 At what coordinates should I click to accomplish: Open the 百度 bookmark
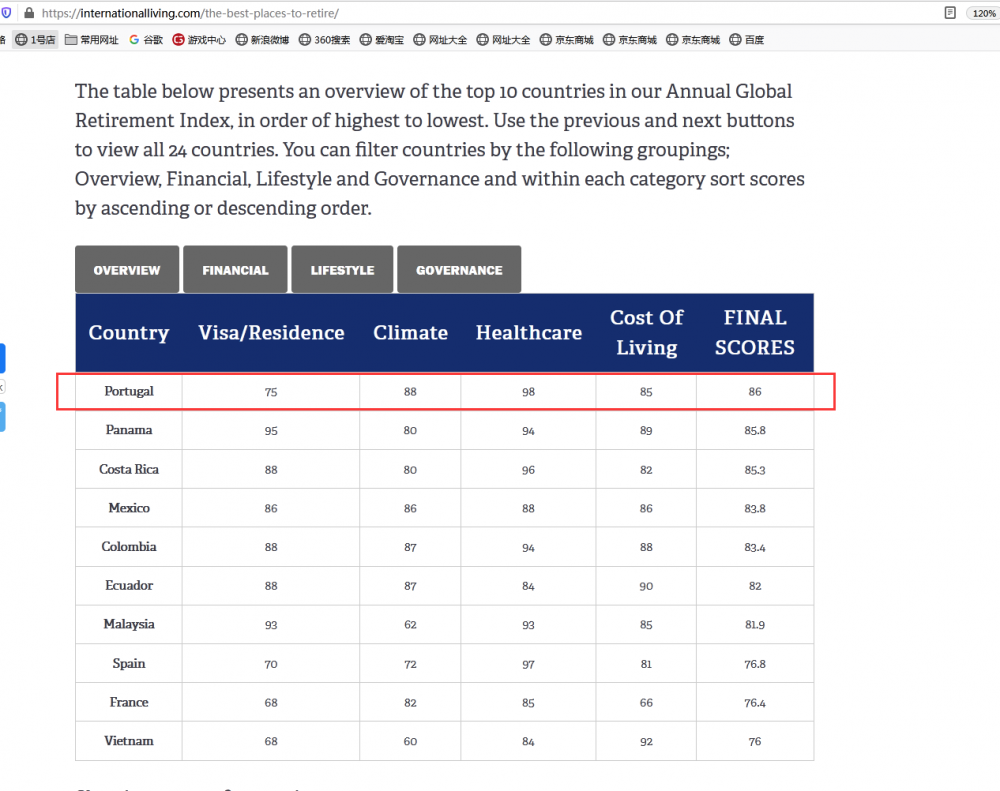click(747, 40)
